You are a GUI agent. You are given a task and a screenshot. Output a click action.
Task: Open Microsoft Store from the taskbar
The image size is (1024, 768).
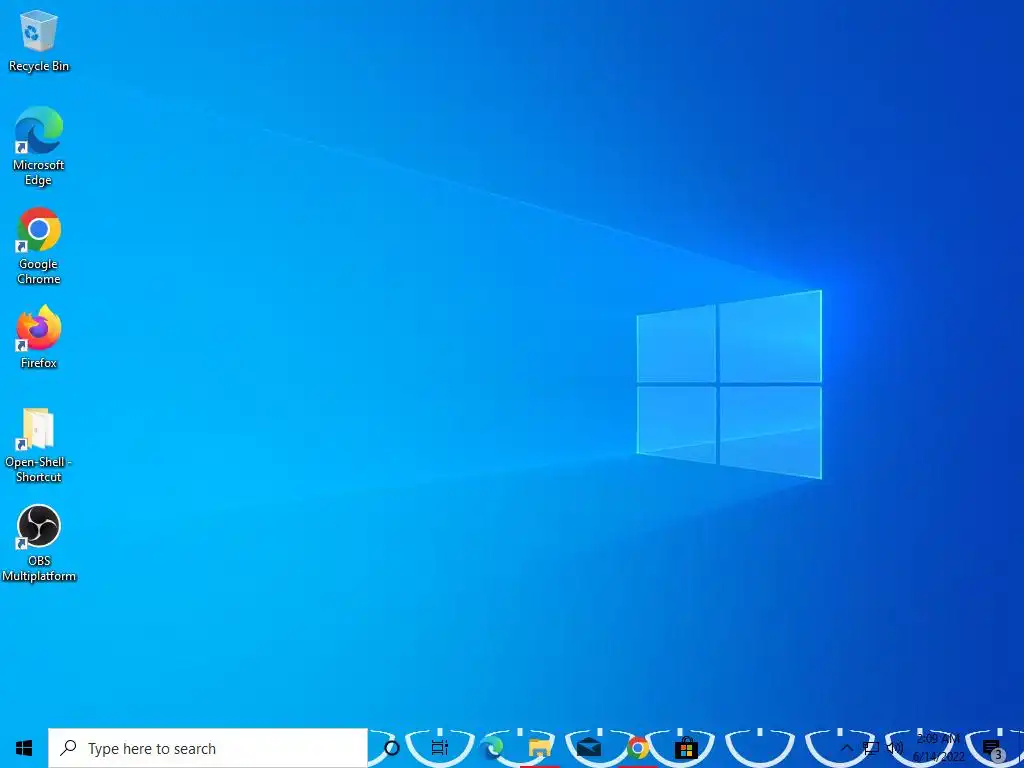tap(686, 748)
